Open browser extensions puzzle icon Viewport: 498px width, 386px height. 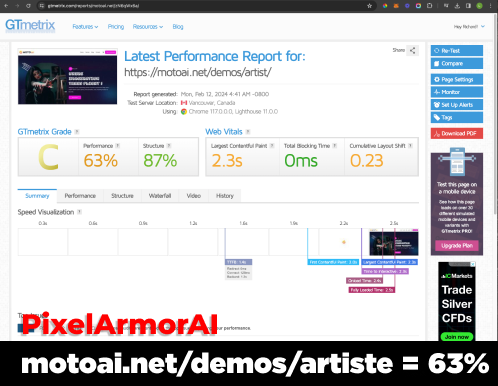tap(430, 6)
